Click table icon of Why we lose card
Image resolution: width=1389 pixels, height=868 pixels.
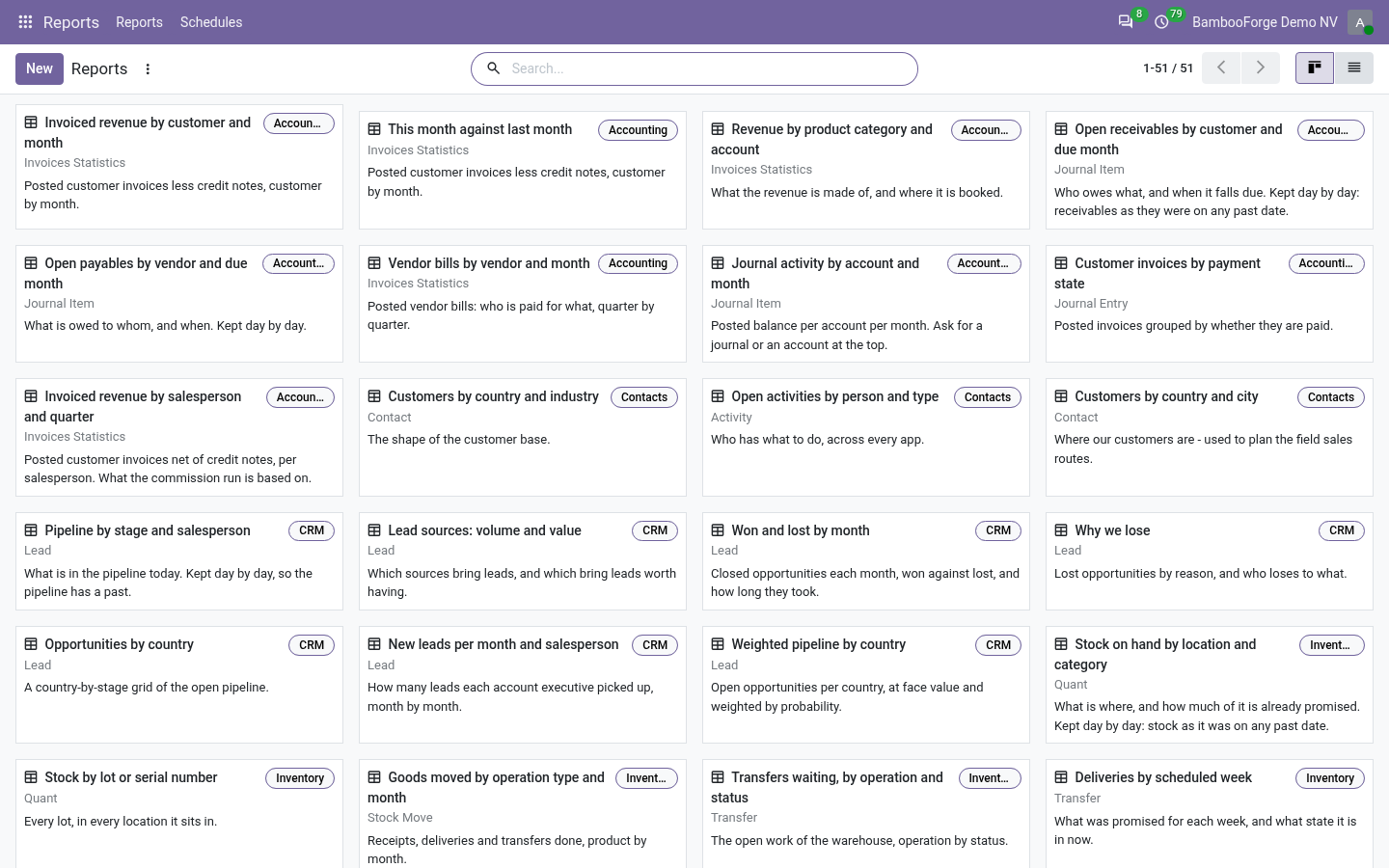pos(1061,530)
